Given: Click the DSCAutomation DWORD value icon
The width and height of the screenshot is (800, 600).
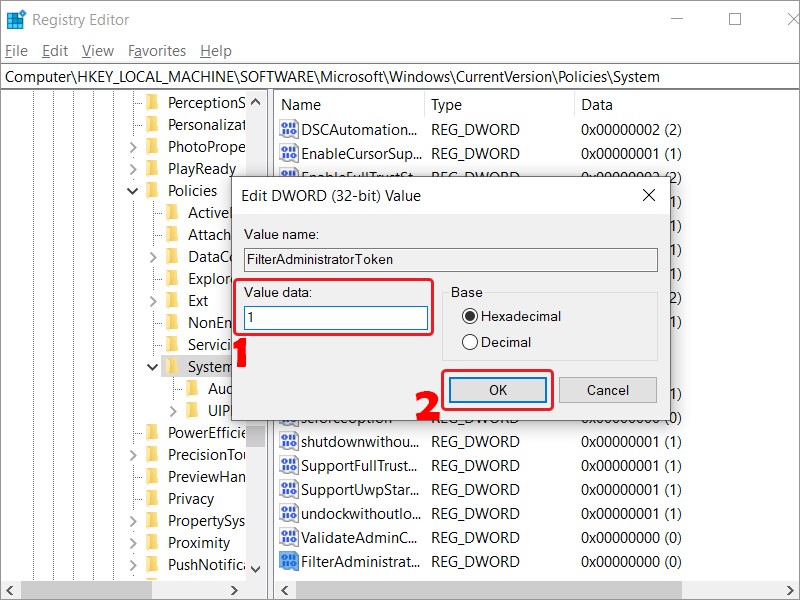Looking at the screenshot, I should click(x=289, y=130).
